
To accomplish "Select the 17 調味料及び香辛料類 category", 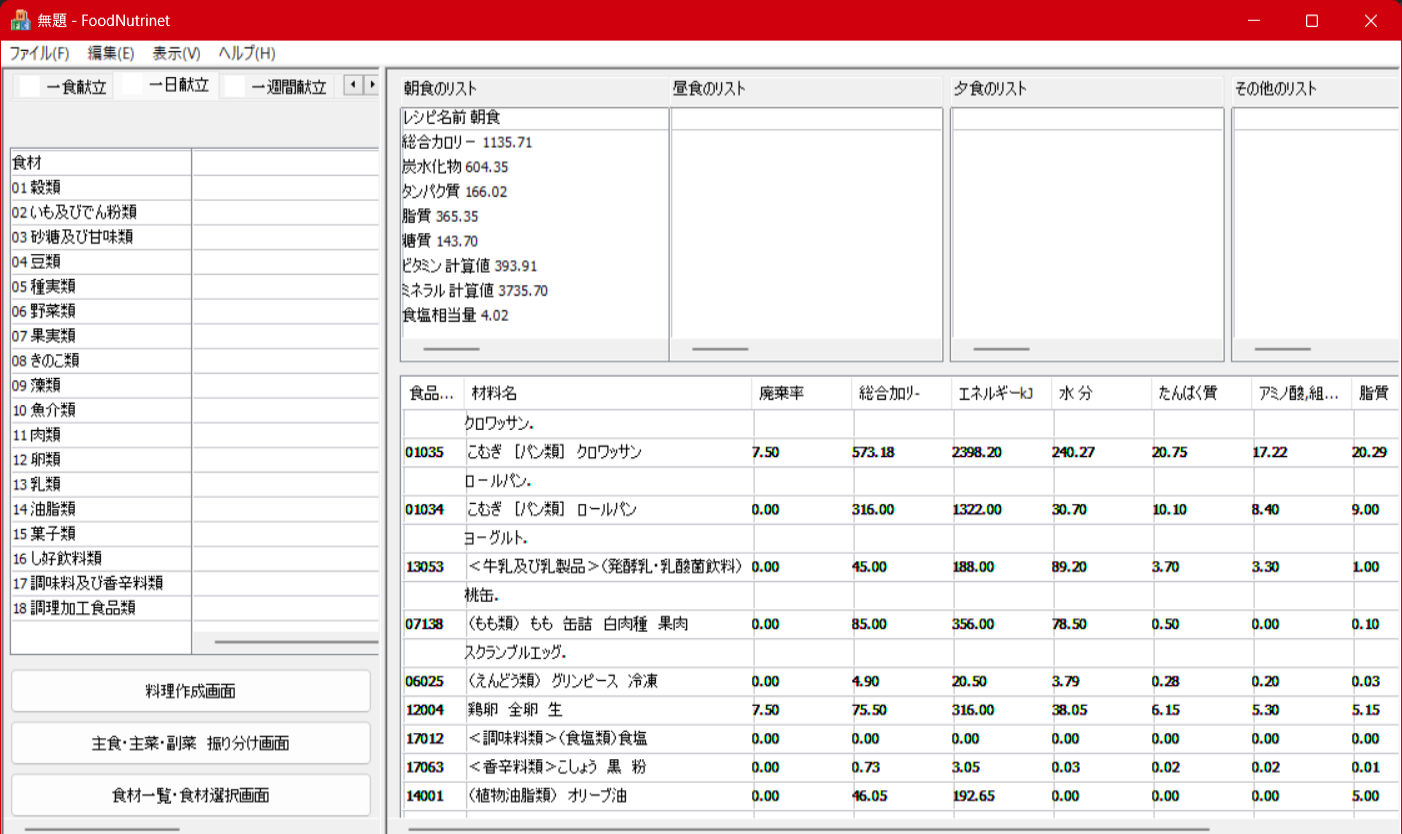I will pyautogui.click(x=101, y=583).
